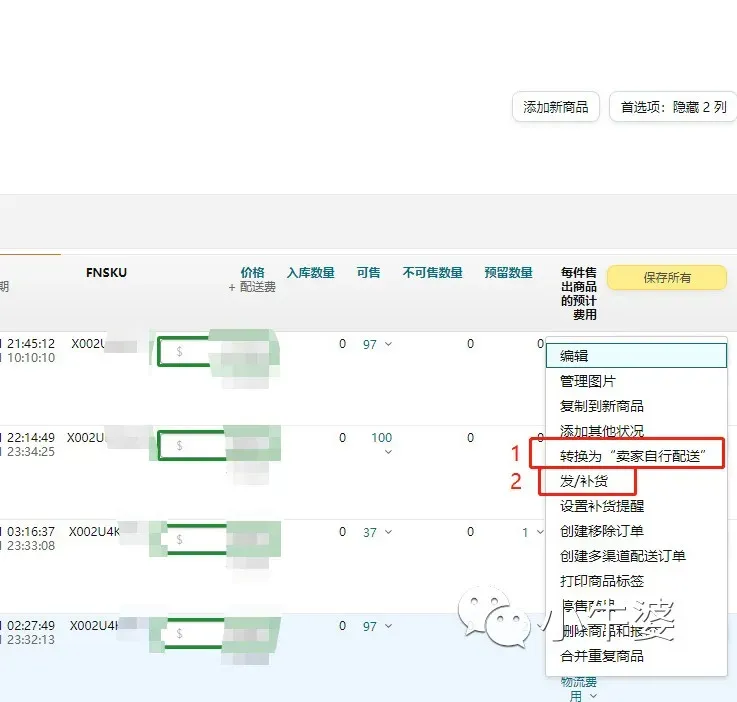Screen dimensions: 737x702
Task: Open 首选项: 隐藏 2 列 preferences
Action: [x=673, y=107]
